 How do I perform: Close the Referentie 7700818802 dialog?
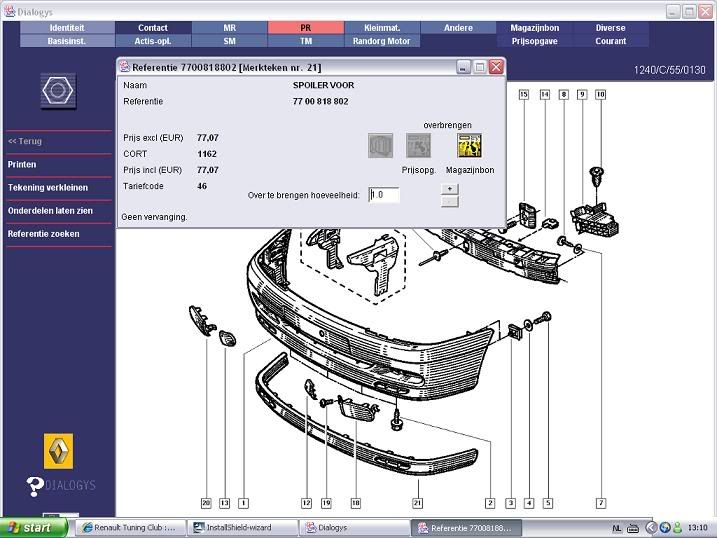496,67
